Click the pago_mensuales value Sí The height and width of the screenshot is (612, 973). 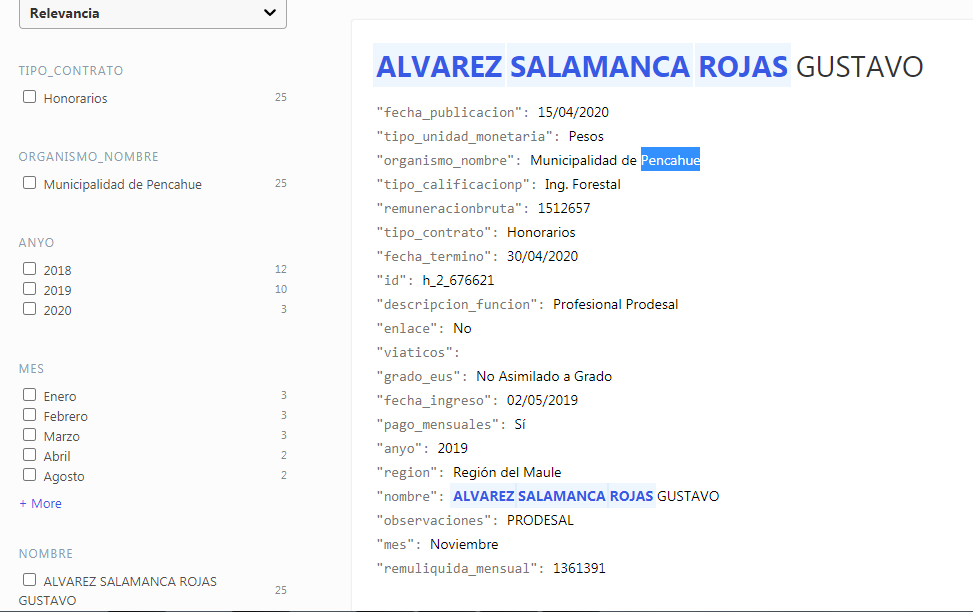pos(520,425)
